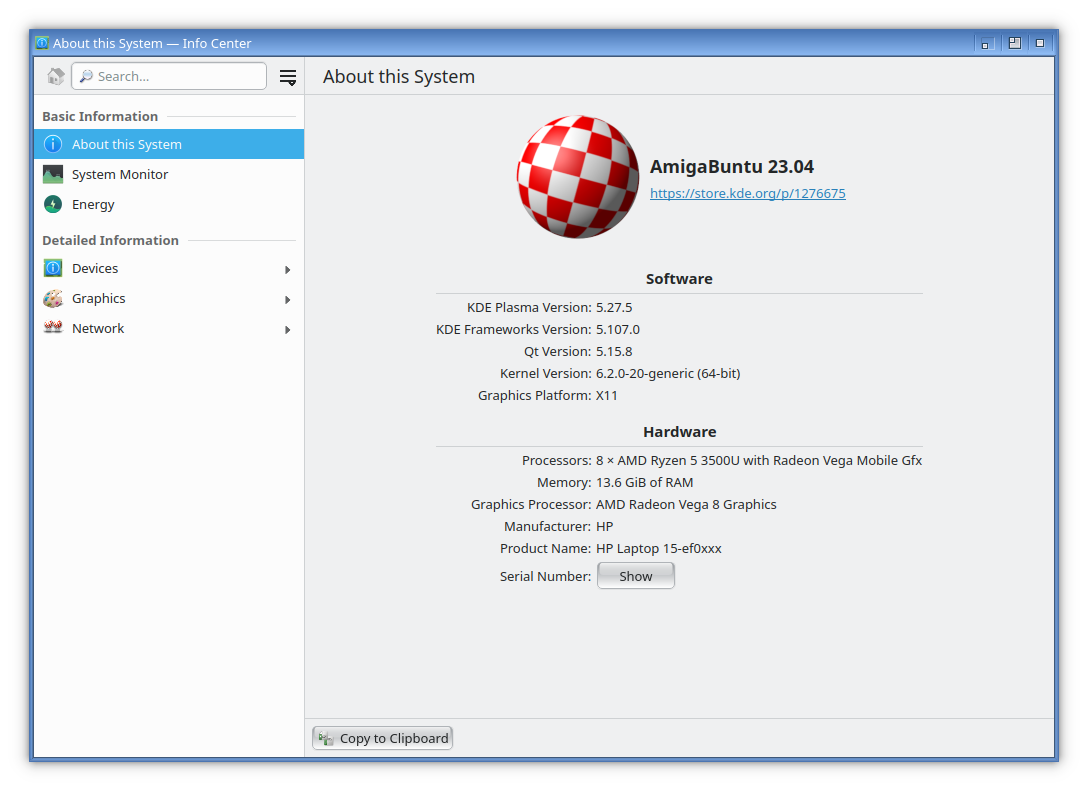
Task: Click the rightmost titlebar window button
Action: click(x=1040, y=43)
